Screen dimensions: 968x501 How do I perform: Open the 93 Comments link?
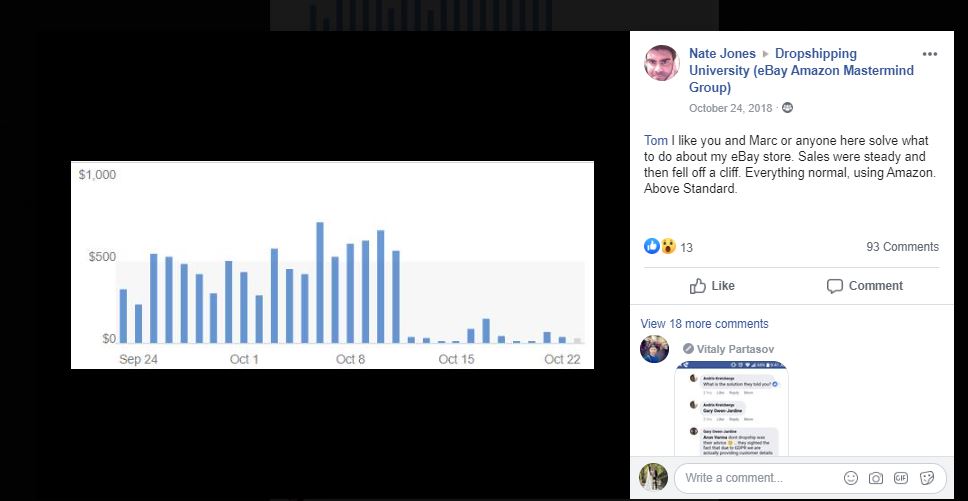click(902, 247)
